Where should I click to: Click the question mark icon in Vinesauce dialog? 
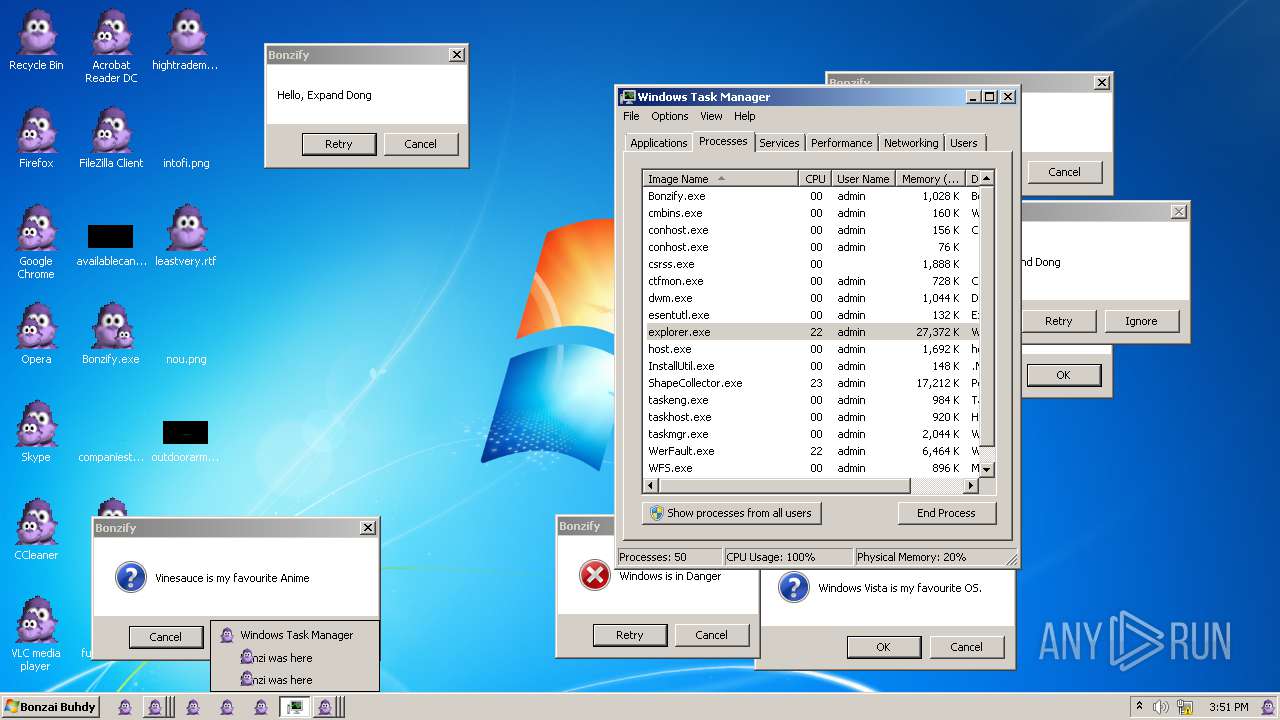(x=131, y=577)
